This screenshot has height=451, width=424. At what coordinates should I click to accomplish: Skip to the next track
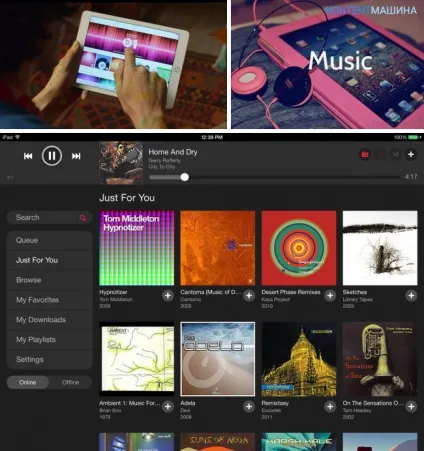(x=76, y=156)
